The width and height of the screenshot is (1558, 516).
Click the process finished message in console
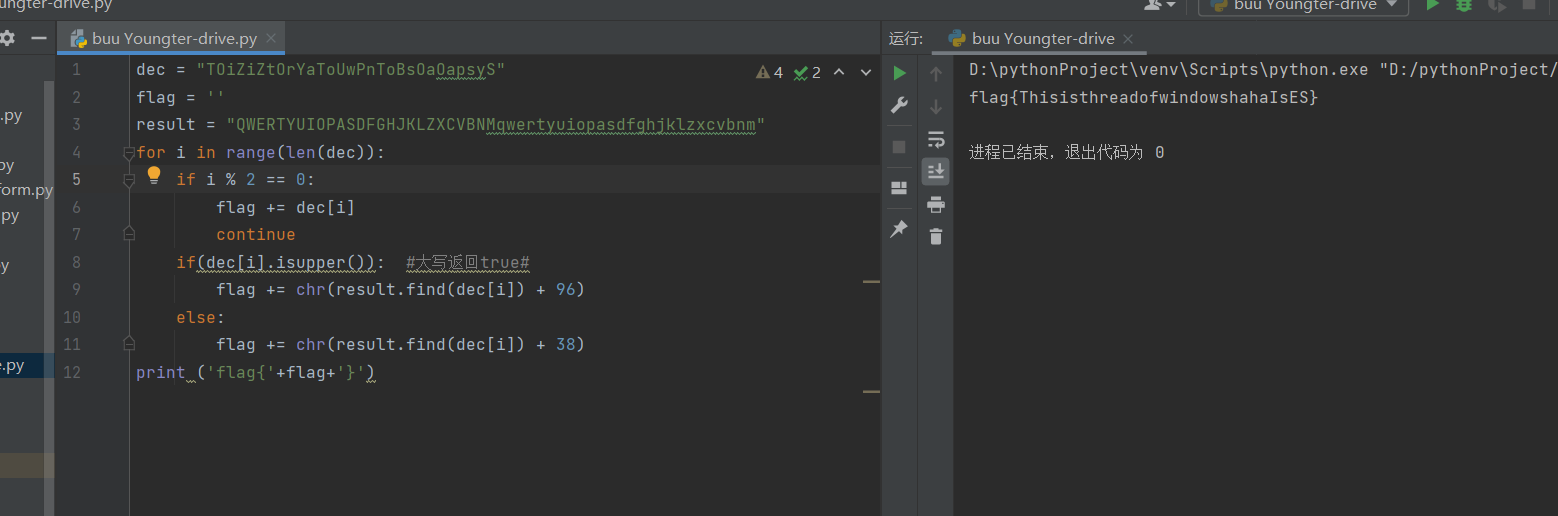click(x=1067, y=152)
